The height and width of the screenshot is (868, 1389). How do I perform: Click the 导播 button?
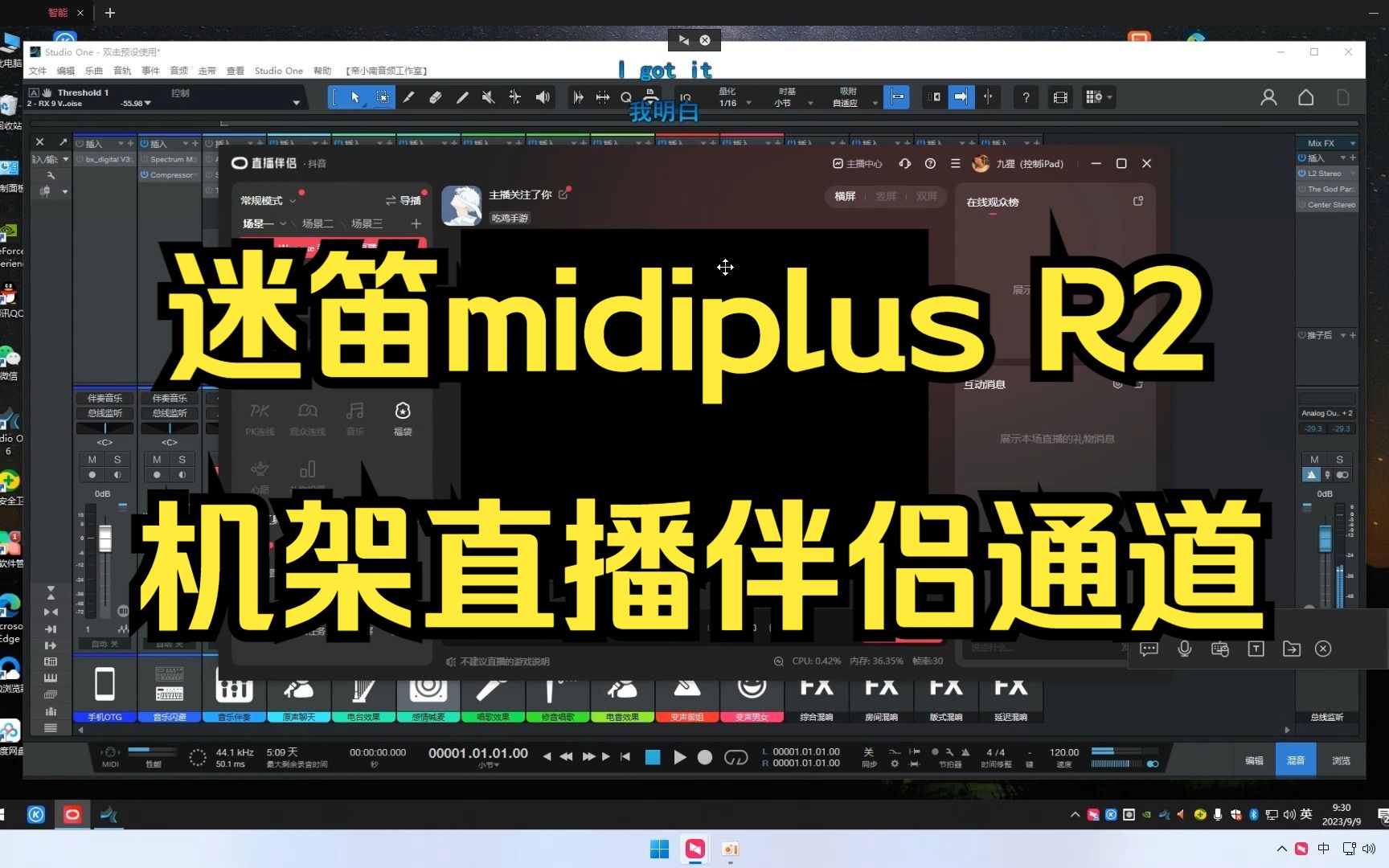coord(404,201)
